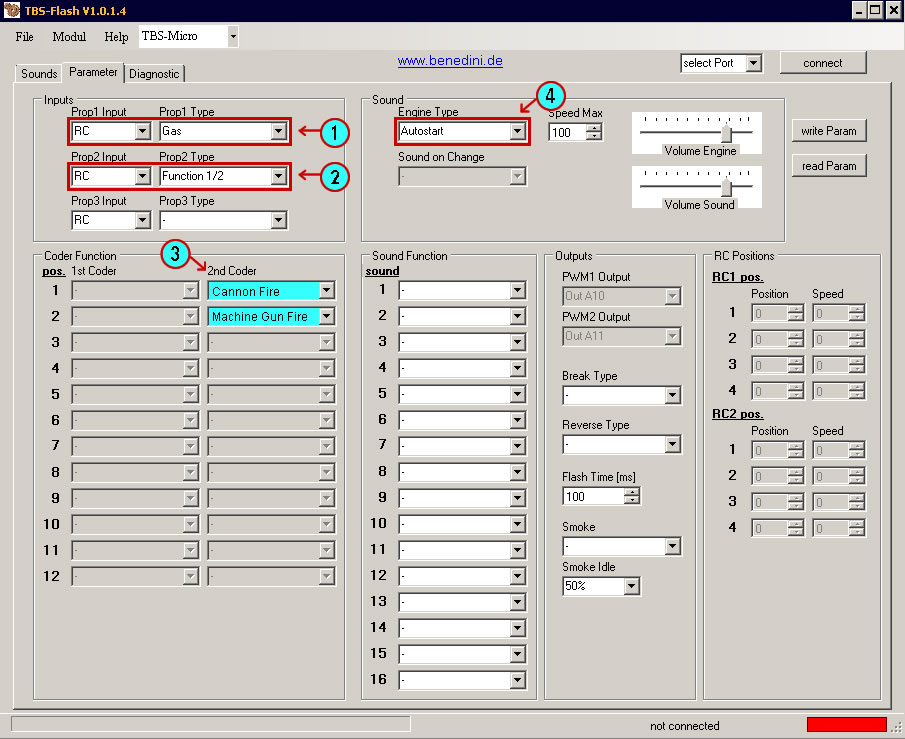The image size is (905, 739).
Task: Switch to the Diagnostic tab
Action: click(154, 74)
